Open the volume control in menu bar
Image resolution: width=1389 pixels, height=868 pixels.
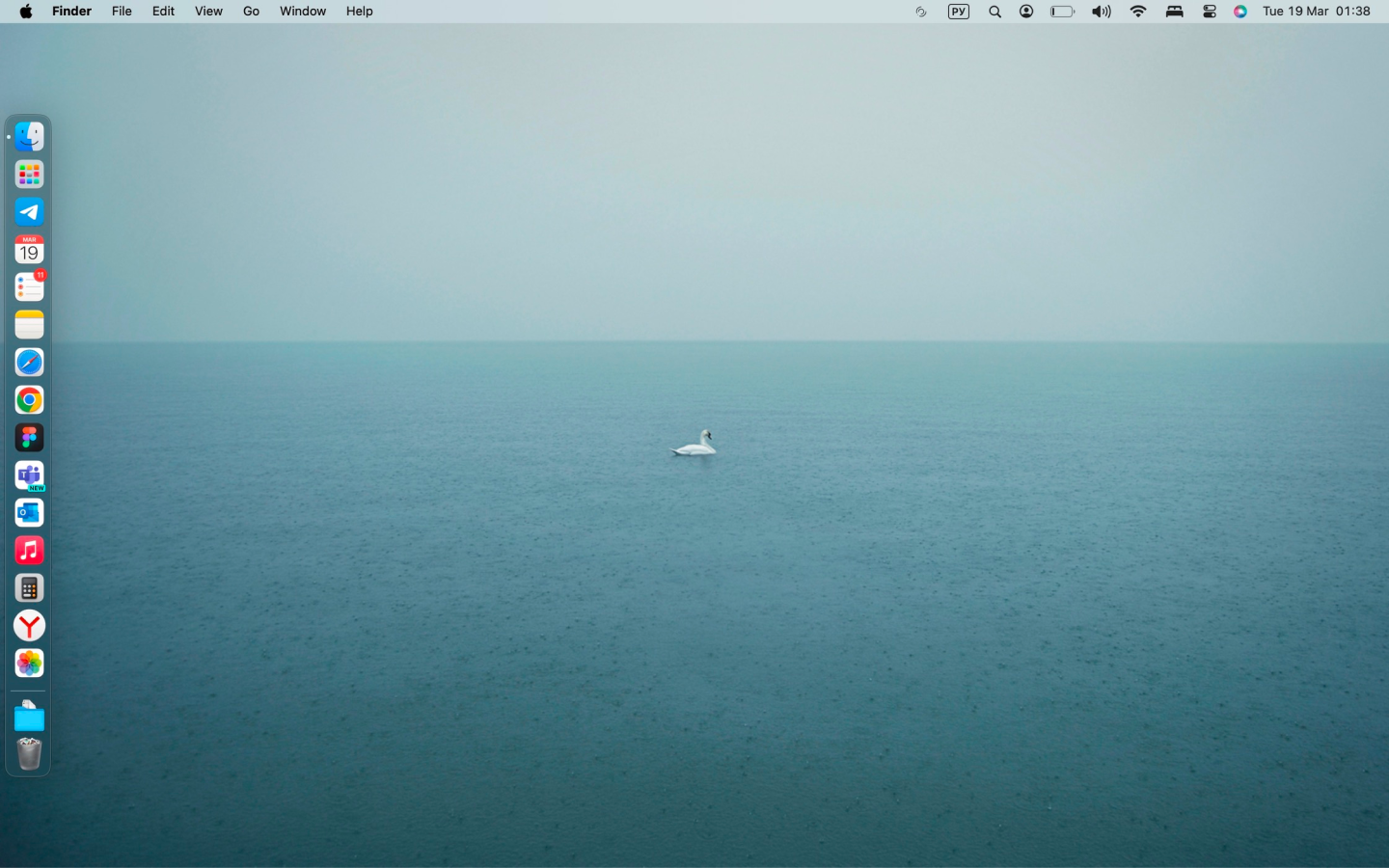tap(1101, 12)
